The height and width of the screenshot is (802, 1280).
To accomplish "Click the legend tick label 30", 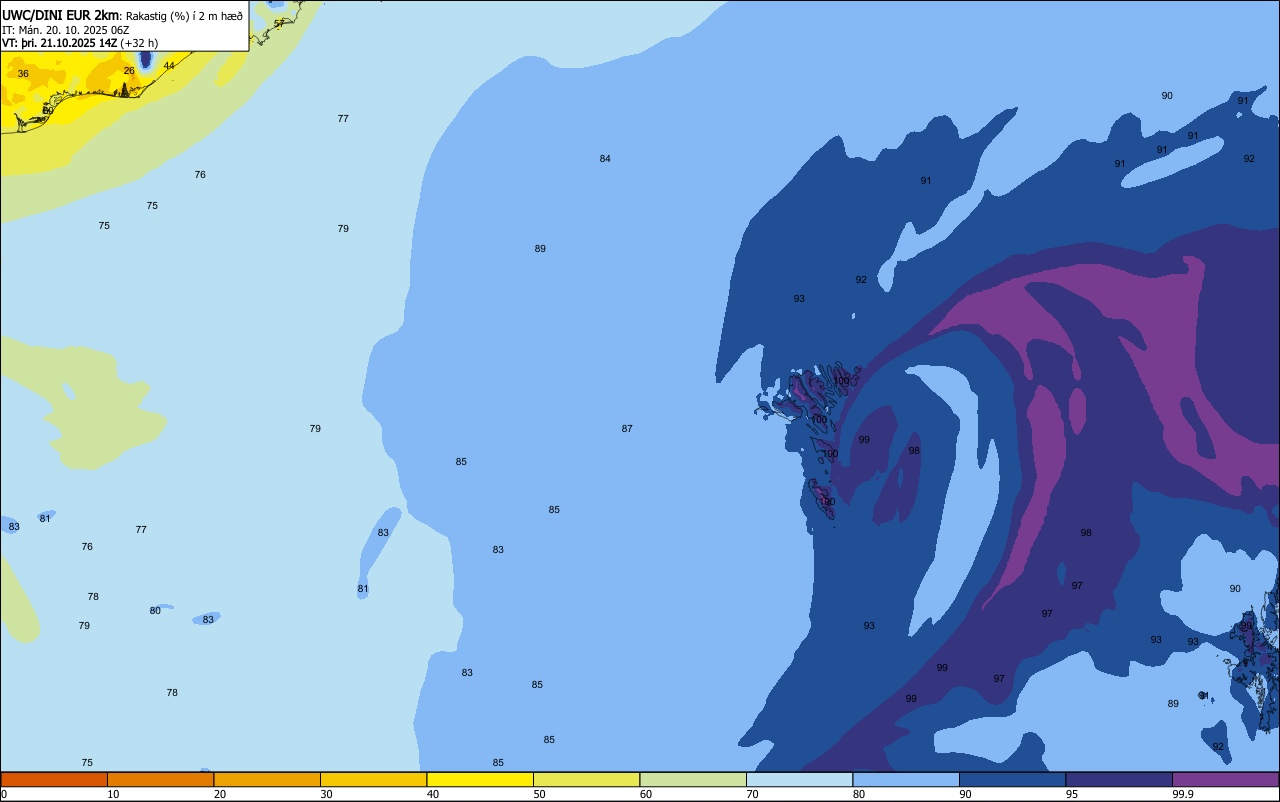I will [326, 794].
